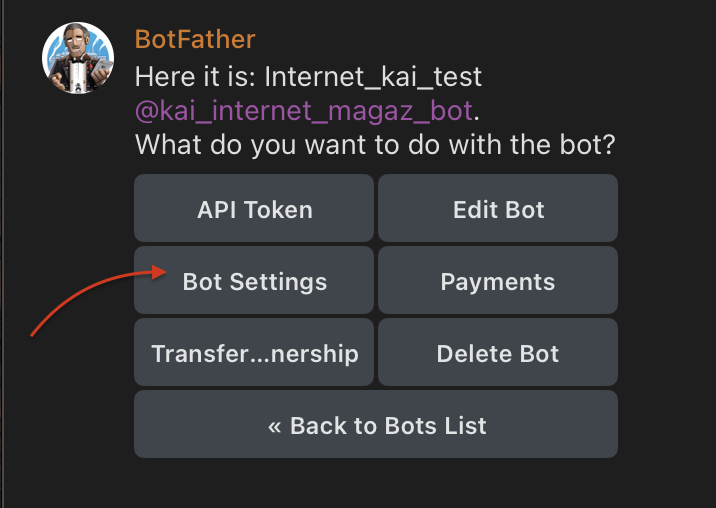
Task: Open the @kai_internet_magaz_bot username link
Action: [x=302, y=111]
